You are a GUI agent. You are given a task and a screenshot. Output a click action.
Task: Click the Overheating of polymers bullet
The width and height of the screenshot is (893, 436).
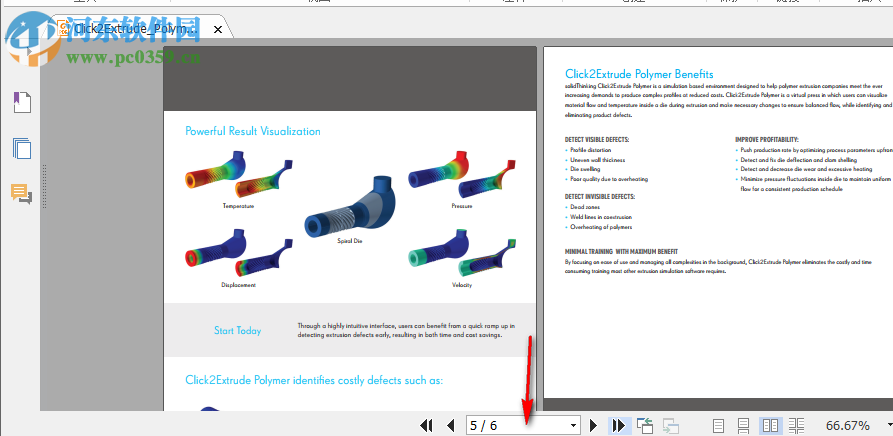(x=601, y=227)
